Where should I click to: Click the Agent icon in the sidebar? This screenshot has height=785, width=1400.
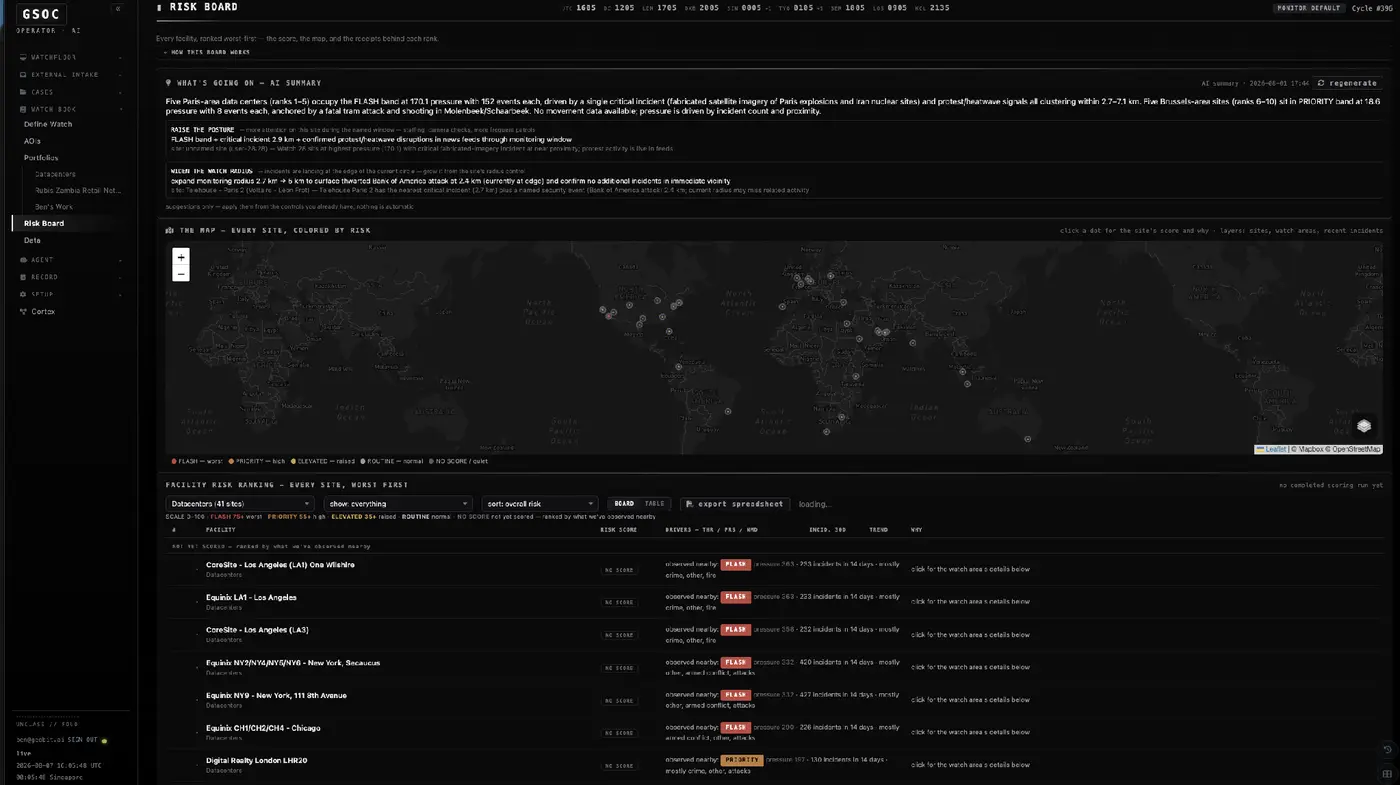coord(23,260)
